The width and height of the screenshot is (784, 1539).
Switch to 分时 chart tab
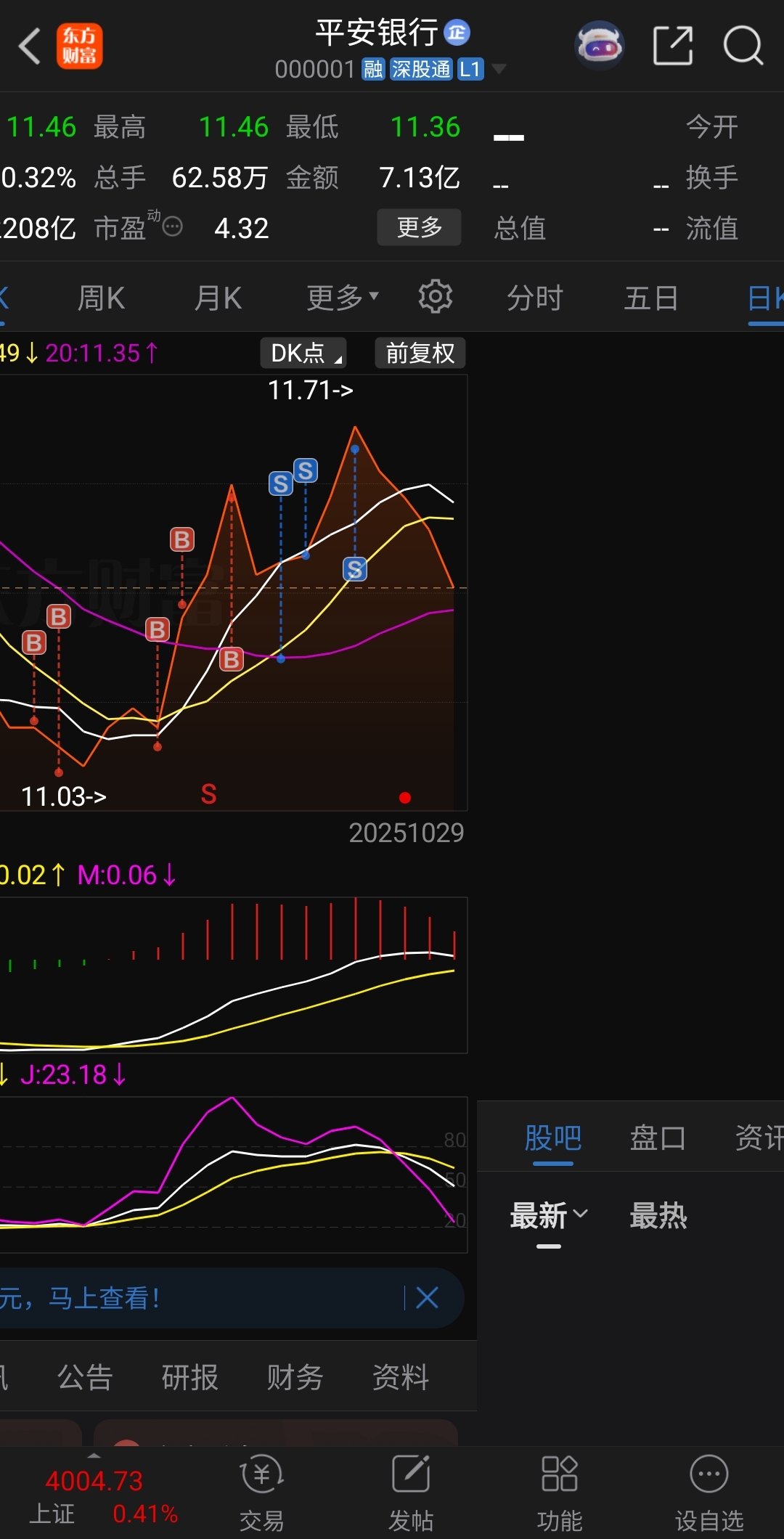coord(534,298)
